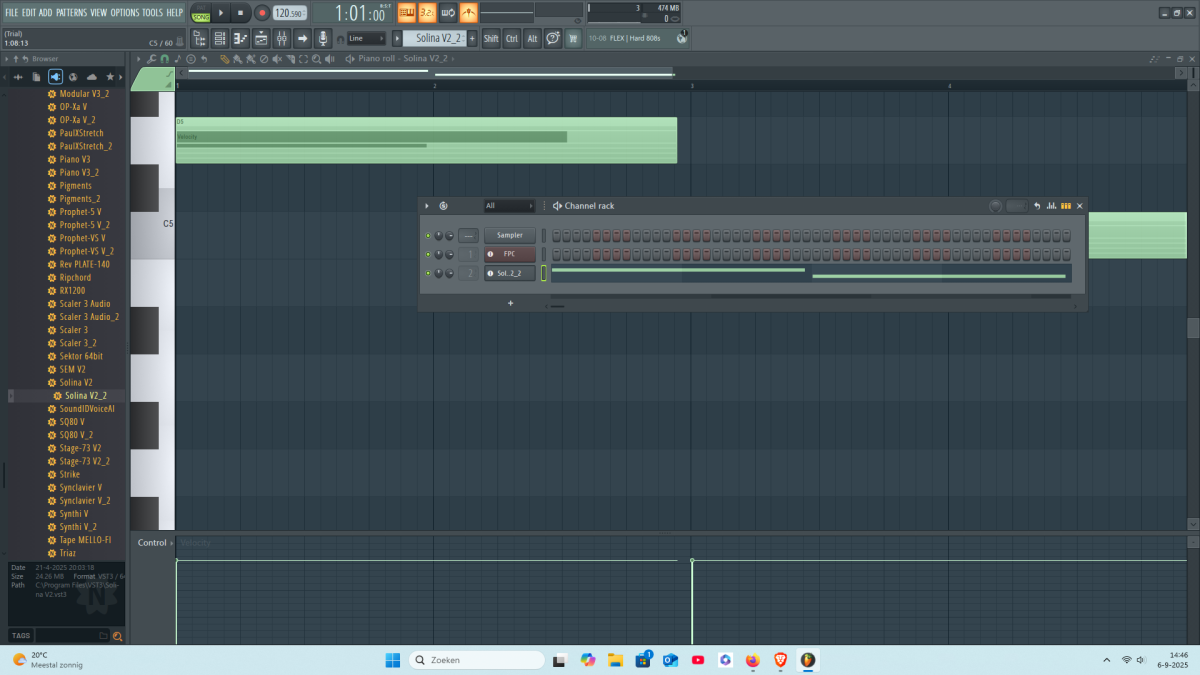Click the Alt button

(533, 38)
